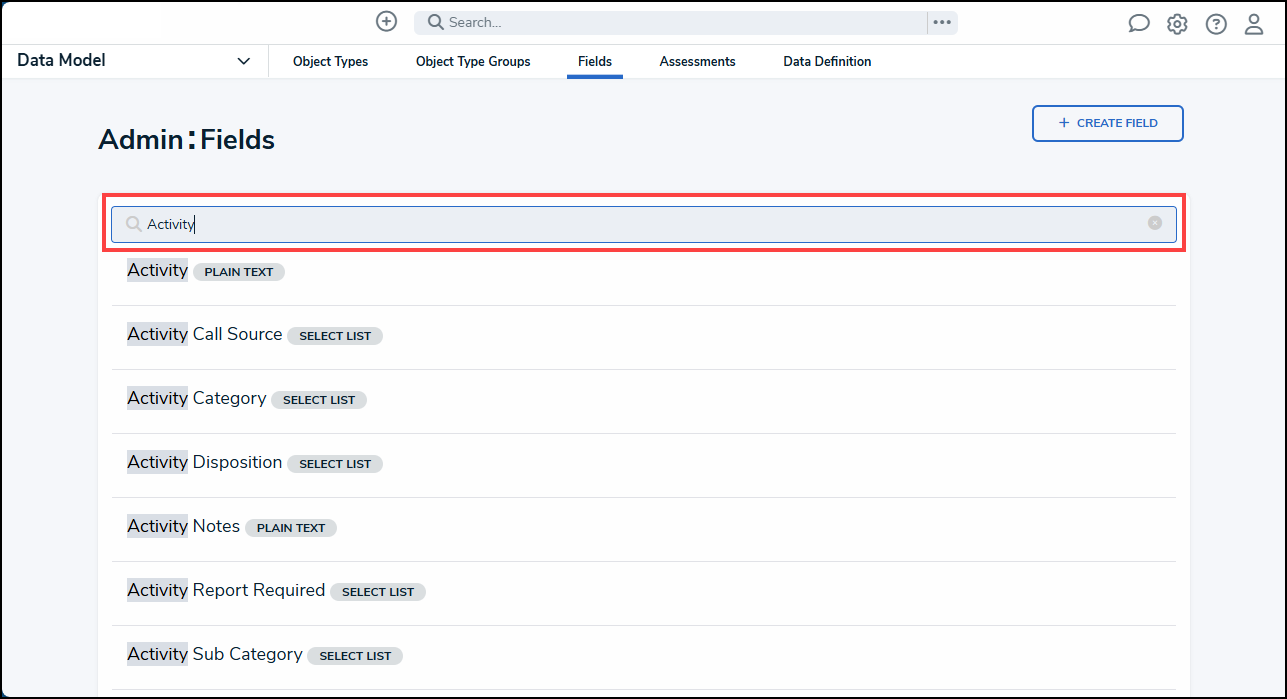Image resolution: width=1287 pixels, height=699 pixels.
Task: Click the magnifier icon in global search
Action: (436, 23)
